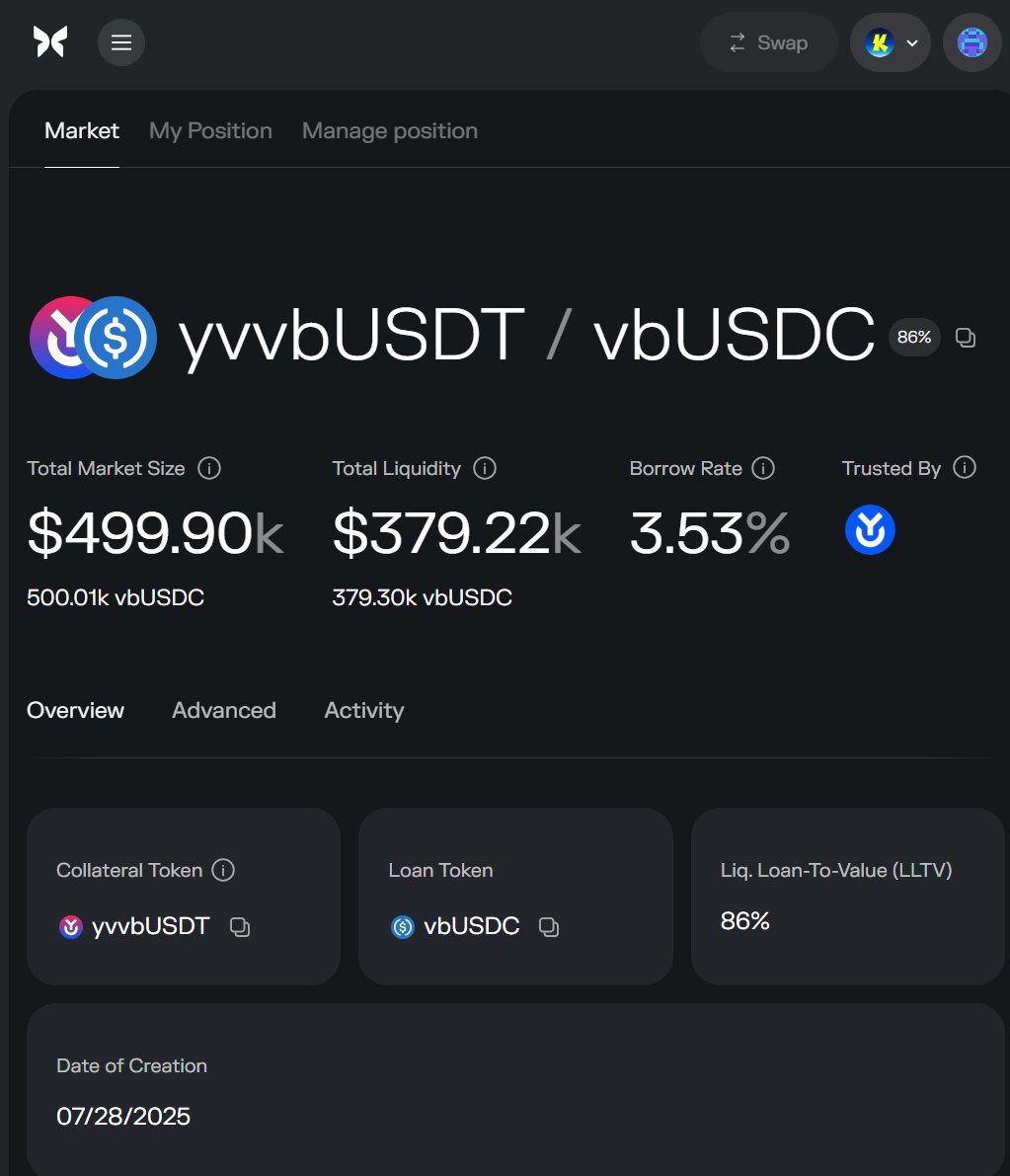1010x1176 pixels.
Task: Show Total Liquidity info tooltip
Action: [x=485, y=468]
